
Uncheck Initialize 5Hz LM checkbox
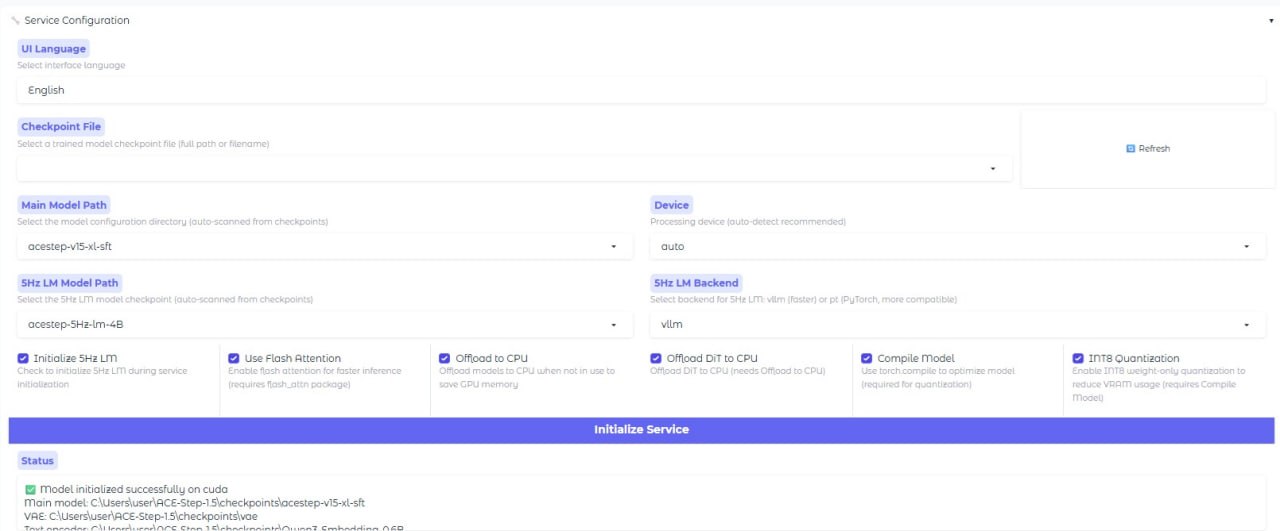[x=23, y=358]
